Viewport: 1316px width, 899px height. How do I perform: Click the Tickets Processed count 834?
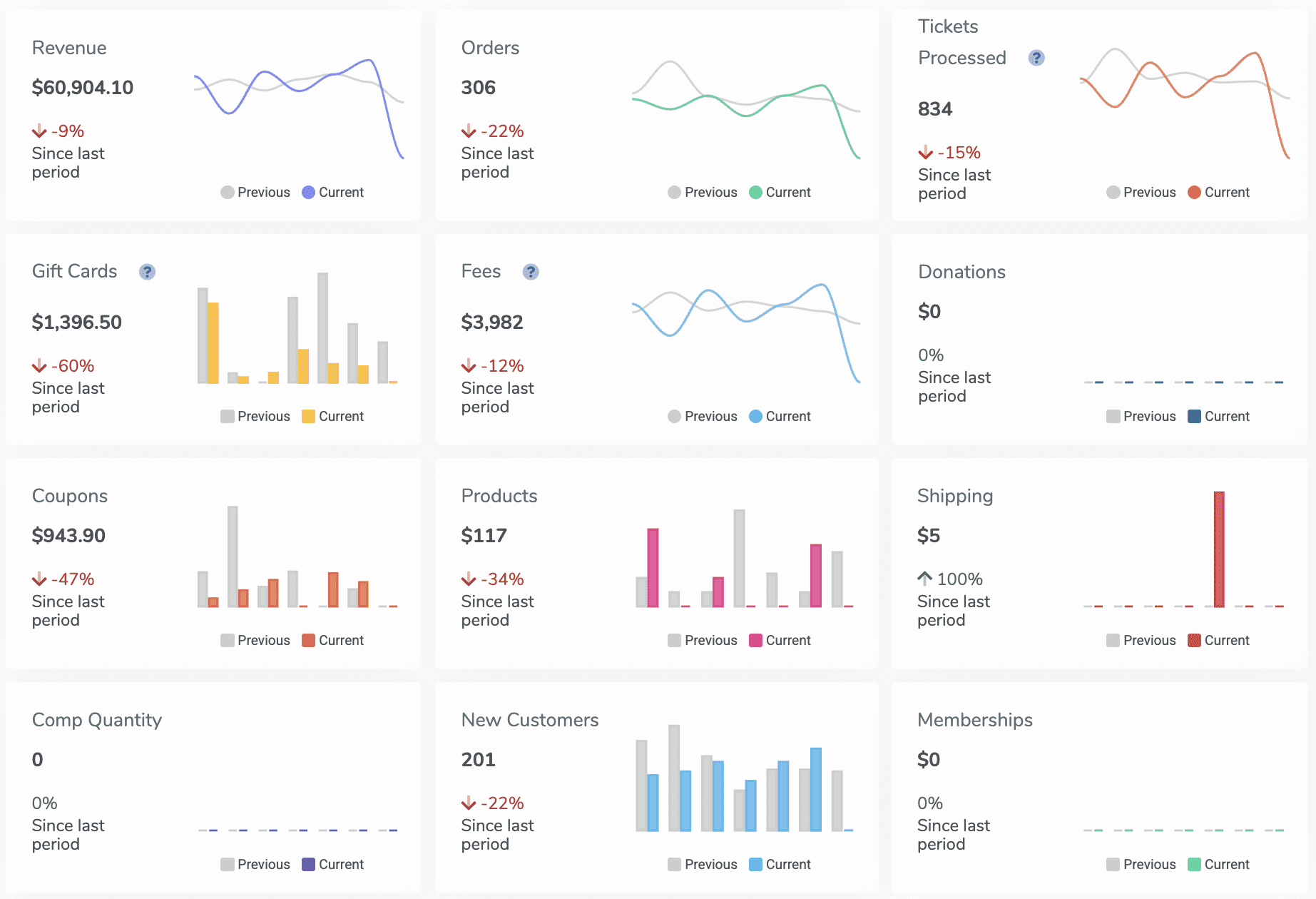pos(935,109)
